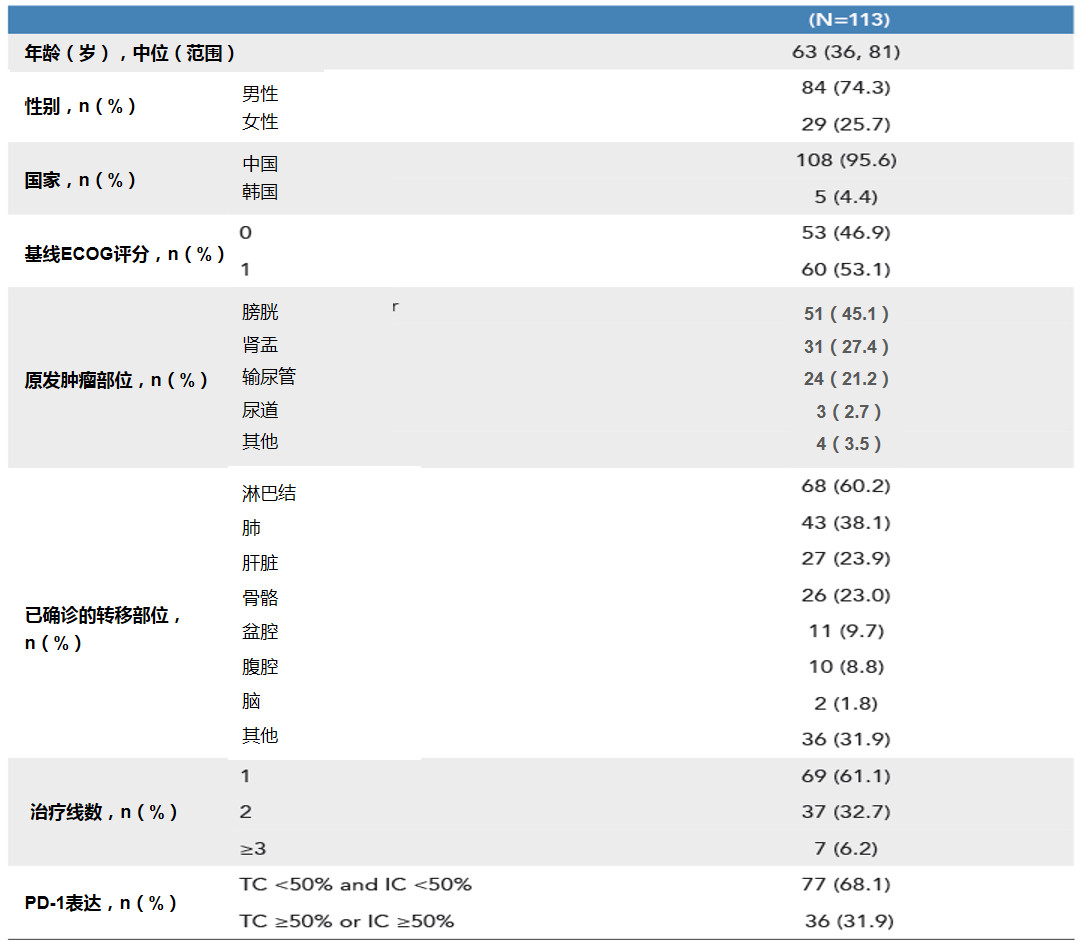Select the value 108 (95.6)
1087x945 pixels.
coord(846,160)
